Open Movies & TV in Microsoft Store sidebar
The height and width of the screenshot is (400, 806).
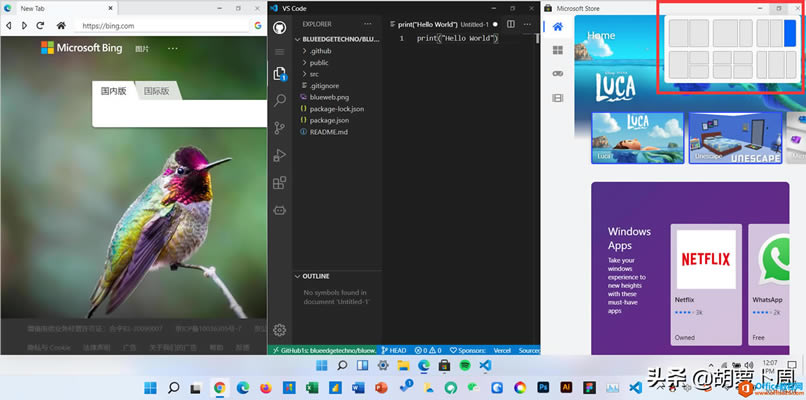558,98
